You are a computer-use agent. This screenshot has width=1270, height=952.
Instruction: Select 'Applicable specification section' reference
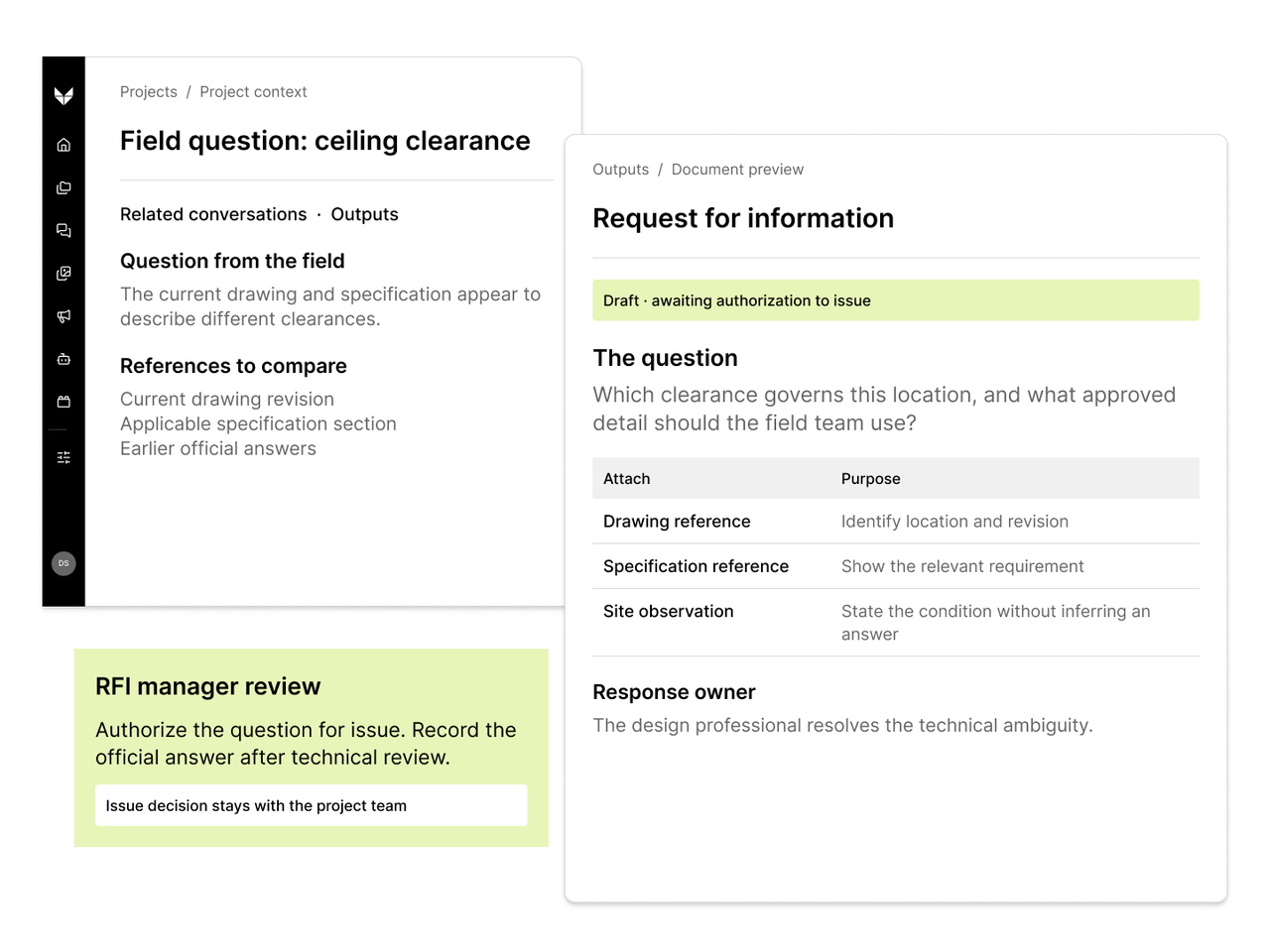[x=258, y=424]
